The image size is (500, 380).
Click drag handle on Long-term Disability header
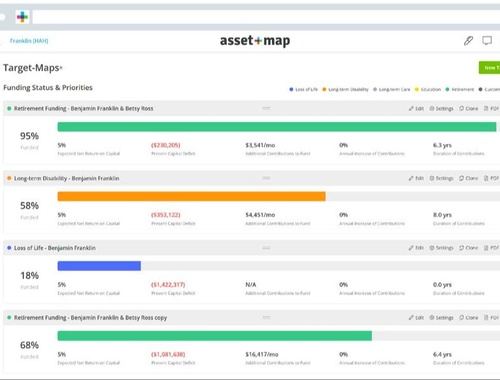click(x=266, y=178)
